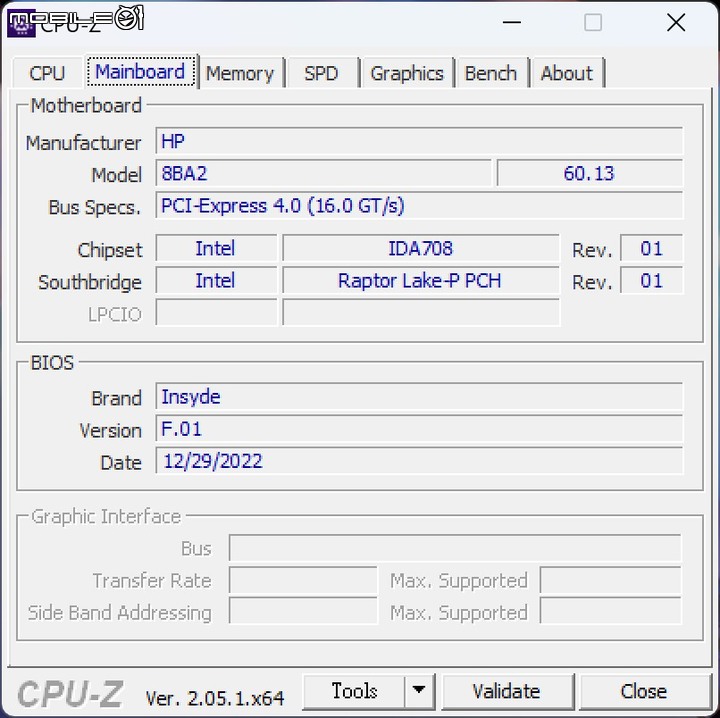
Task: Go to the Graphics tab
Action: 407,73
